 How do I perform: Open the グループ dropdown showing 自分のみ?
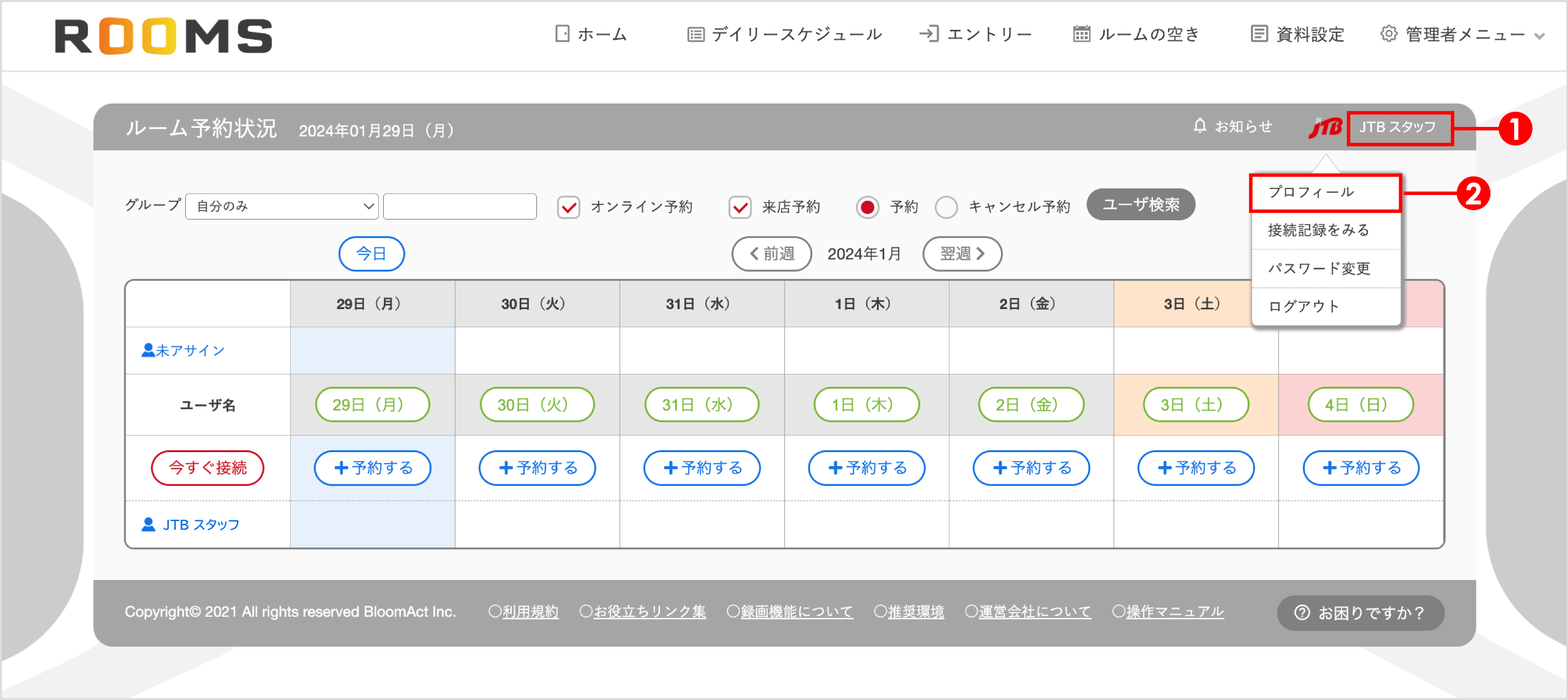coord(281,206)
